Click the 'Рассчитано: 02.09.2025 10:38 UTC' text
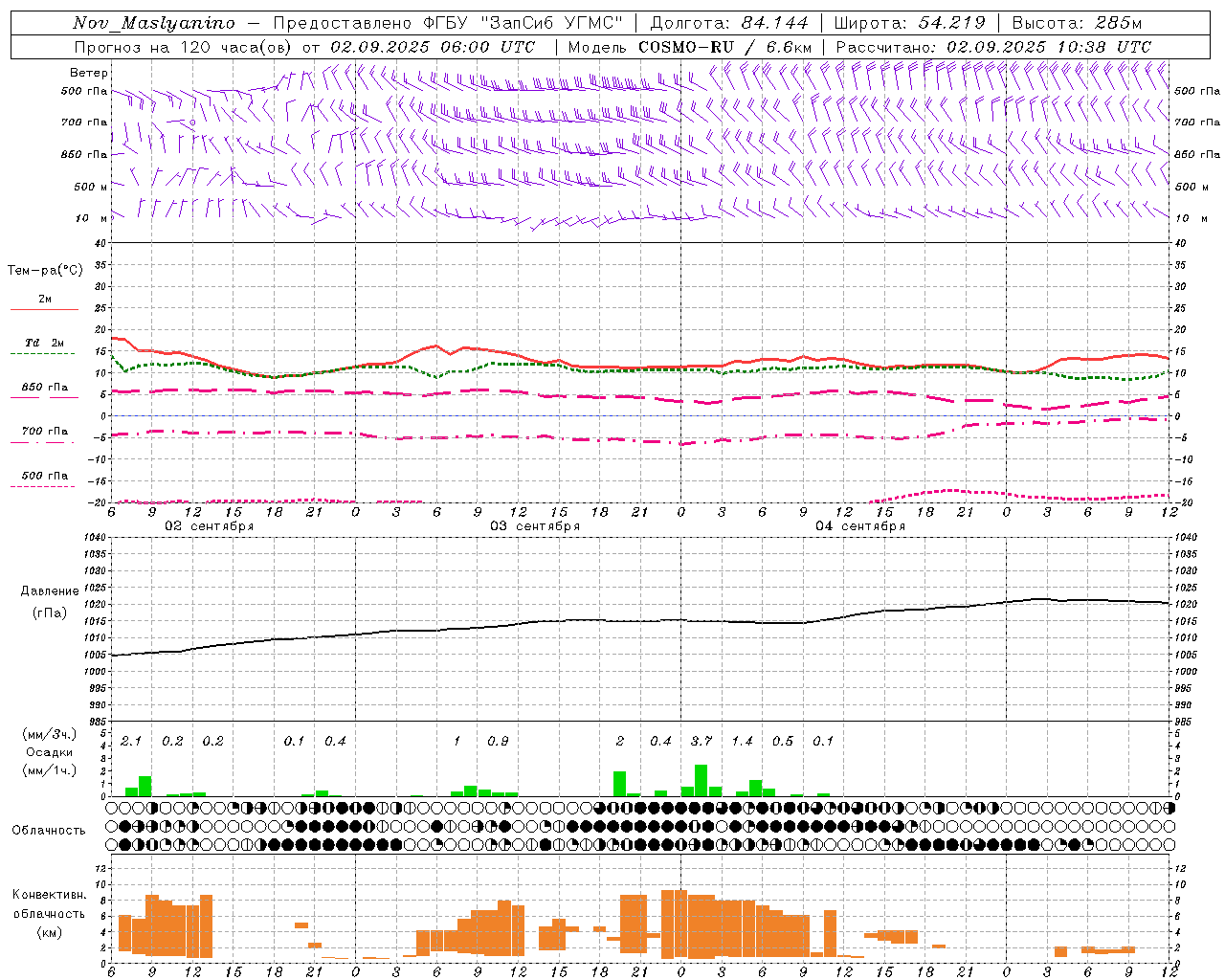Viewport: 1225px width, 980px height. pos(993,47)
